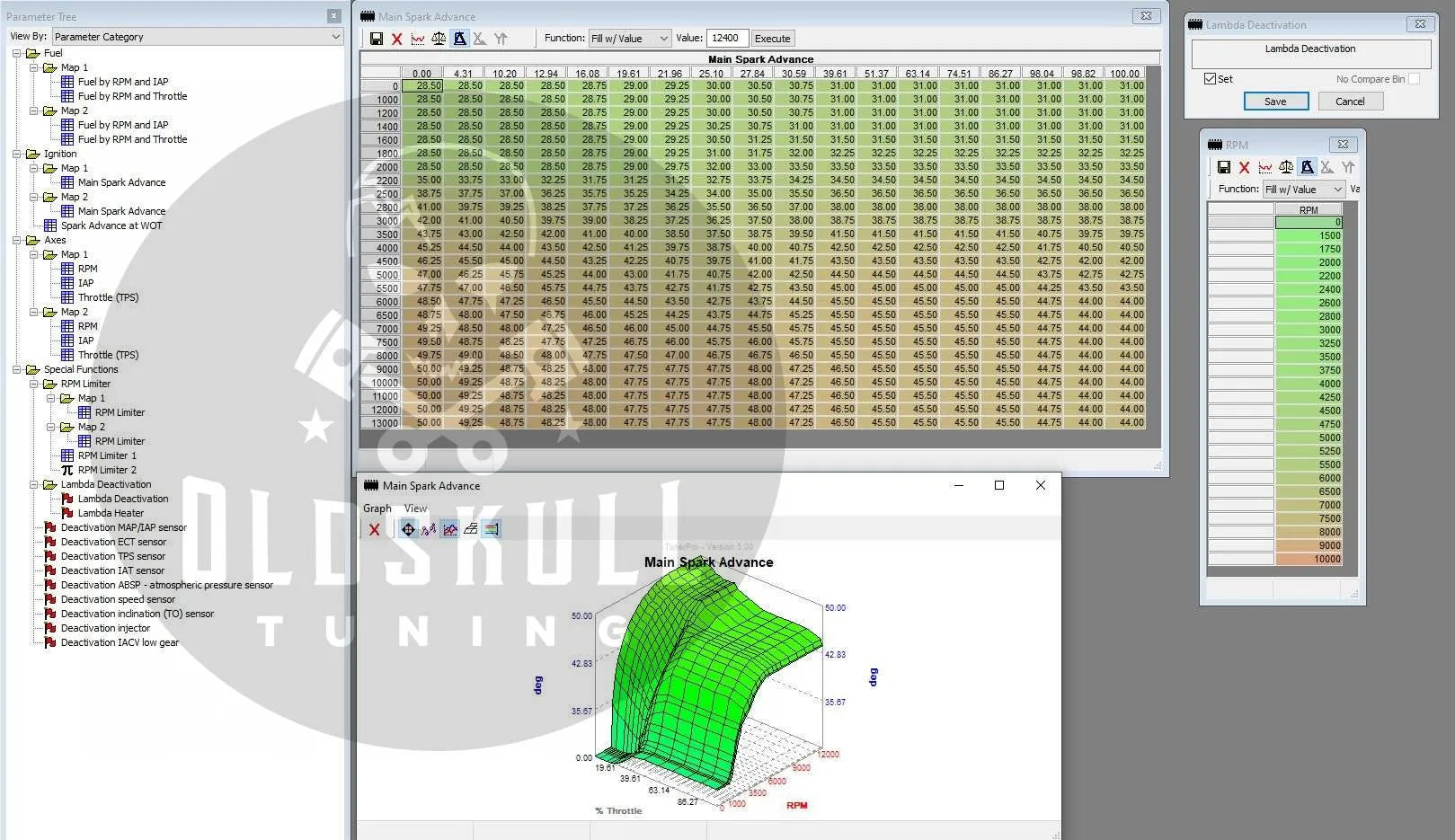
Task: Uncheck the Set checkbox in Lambda Deactivation
Action: pos(1210,79)
